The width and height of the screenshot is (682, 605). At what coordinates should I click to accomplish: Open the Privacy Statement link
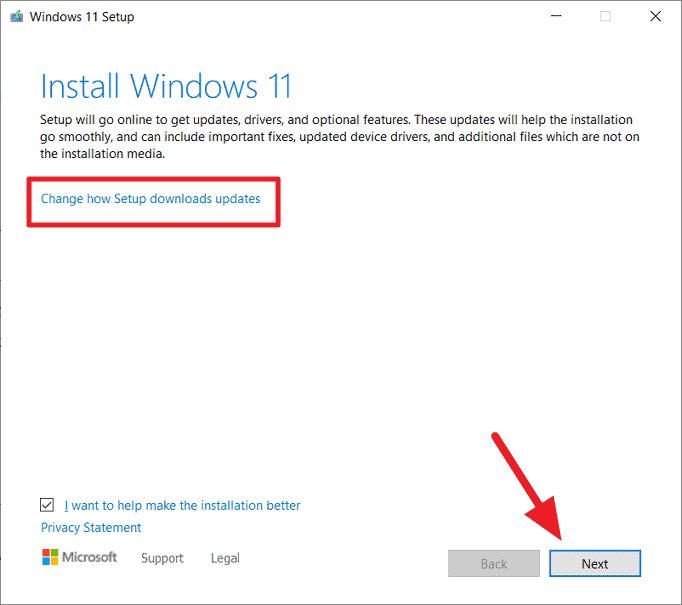[91, 528]
